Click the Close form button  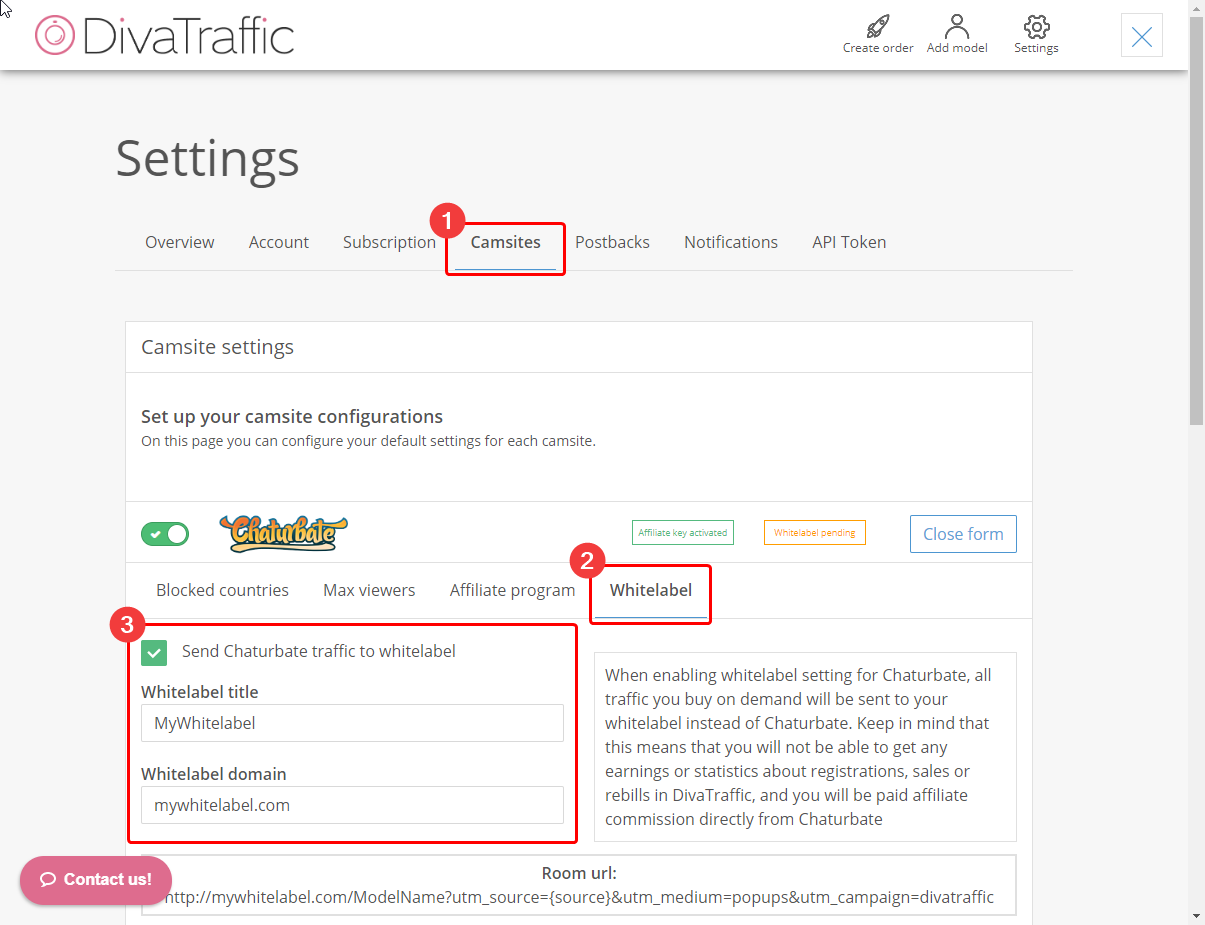click(x=963, y=534)
